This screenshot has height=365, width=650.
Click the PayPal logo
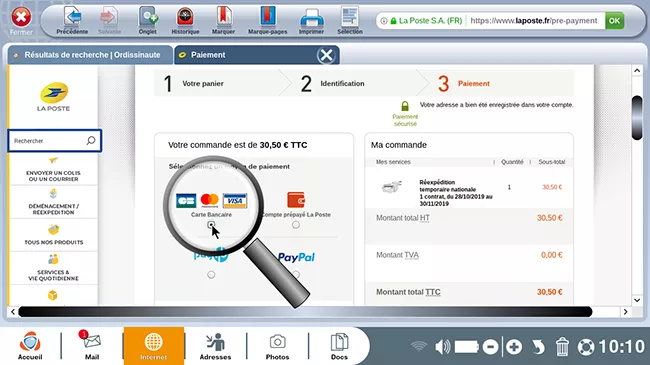[296, 258]
